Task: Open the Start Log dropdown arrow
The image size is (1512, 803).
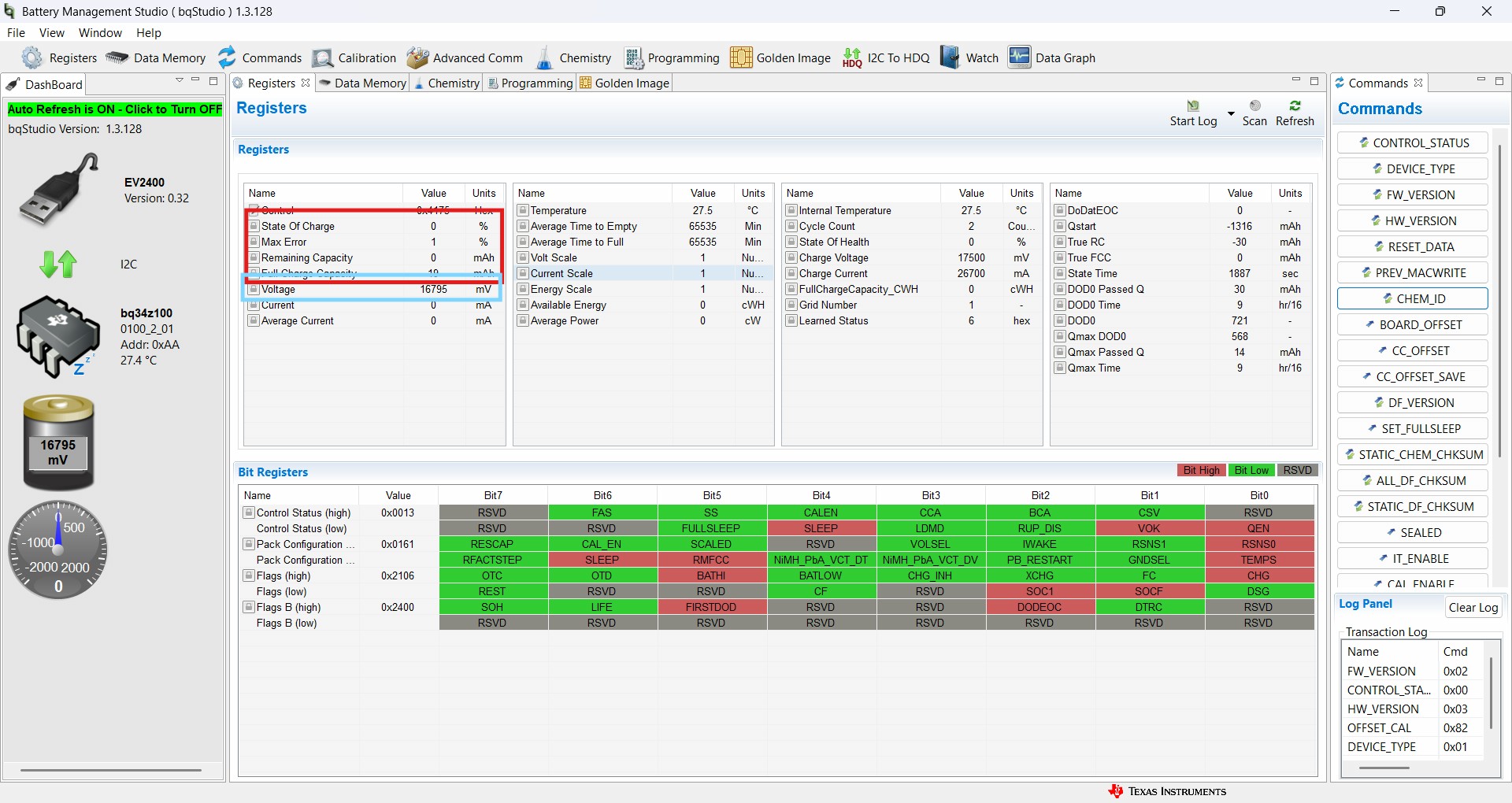Action: pos(1231,113)
